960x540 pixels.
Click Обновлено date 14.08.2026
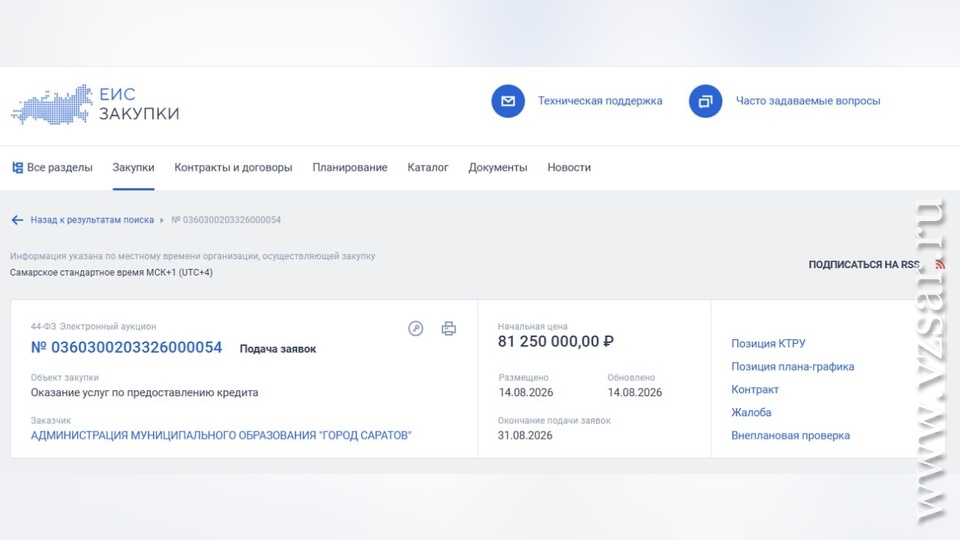click(x=635, y=392)
